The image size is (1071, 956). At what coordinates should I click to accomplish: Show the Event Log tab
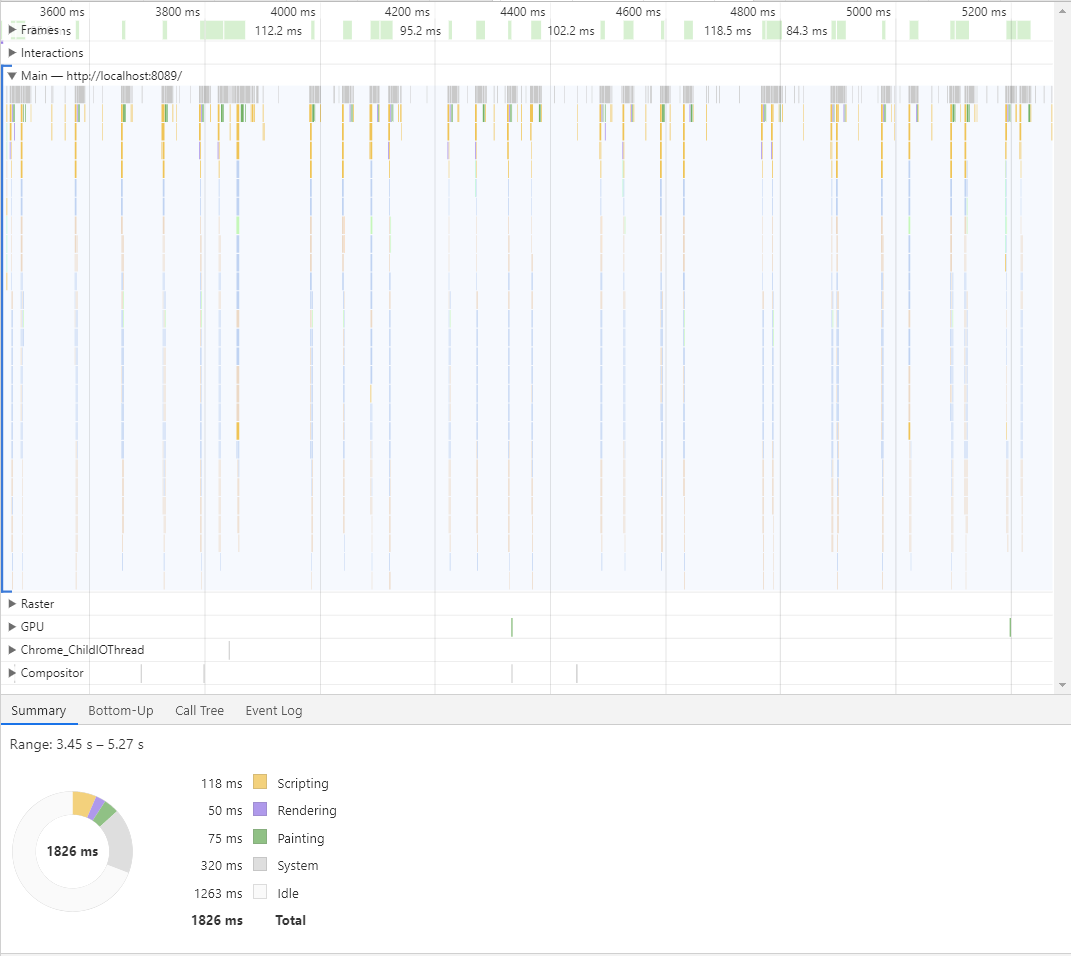coord(273,711)
